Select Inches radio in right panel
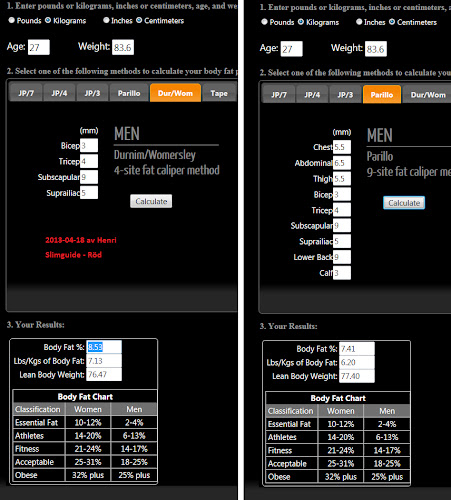Viewport: 451px width, 500px height. pyautogui.click(x=359, y=22)
